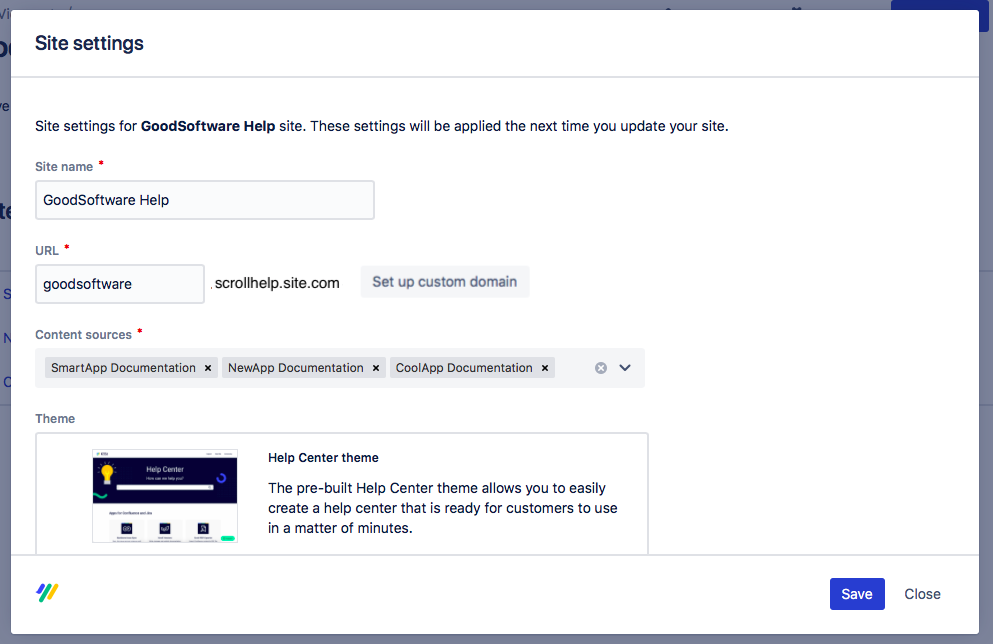Focus the URL subdomain input box
The width and height of the screenshot is (993, 644).
(119, 284)
